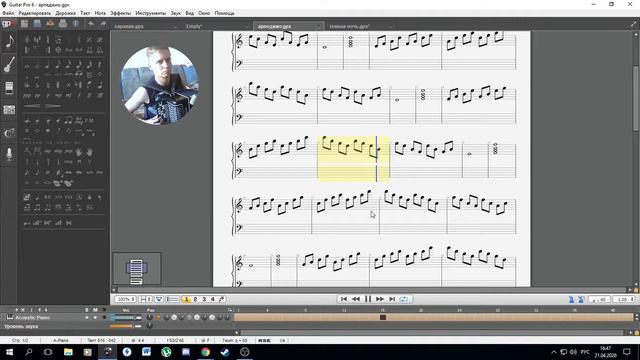The height and width of the screenshot is (360, 640).
Task: Click the multitrack view filter icon
Action: point(159,299)
